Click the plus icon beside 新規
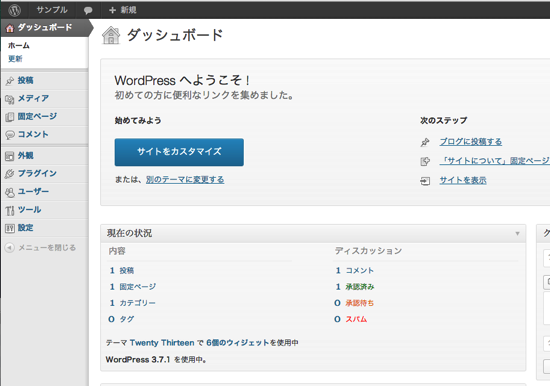Screen dimensions: 550x386 coord(112,10)
